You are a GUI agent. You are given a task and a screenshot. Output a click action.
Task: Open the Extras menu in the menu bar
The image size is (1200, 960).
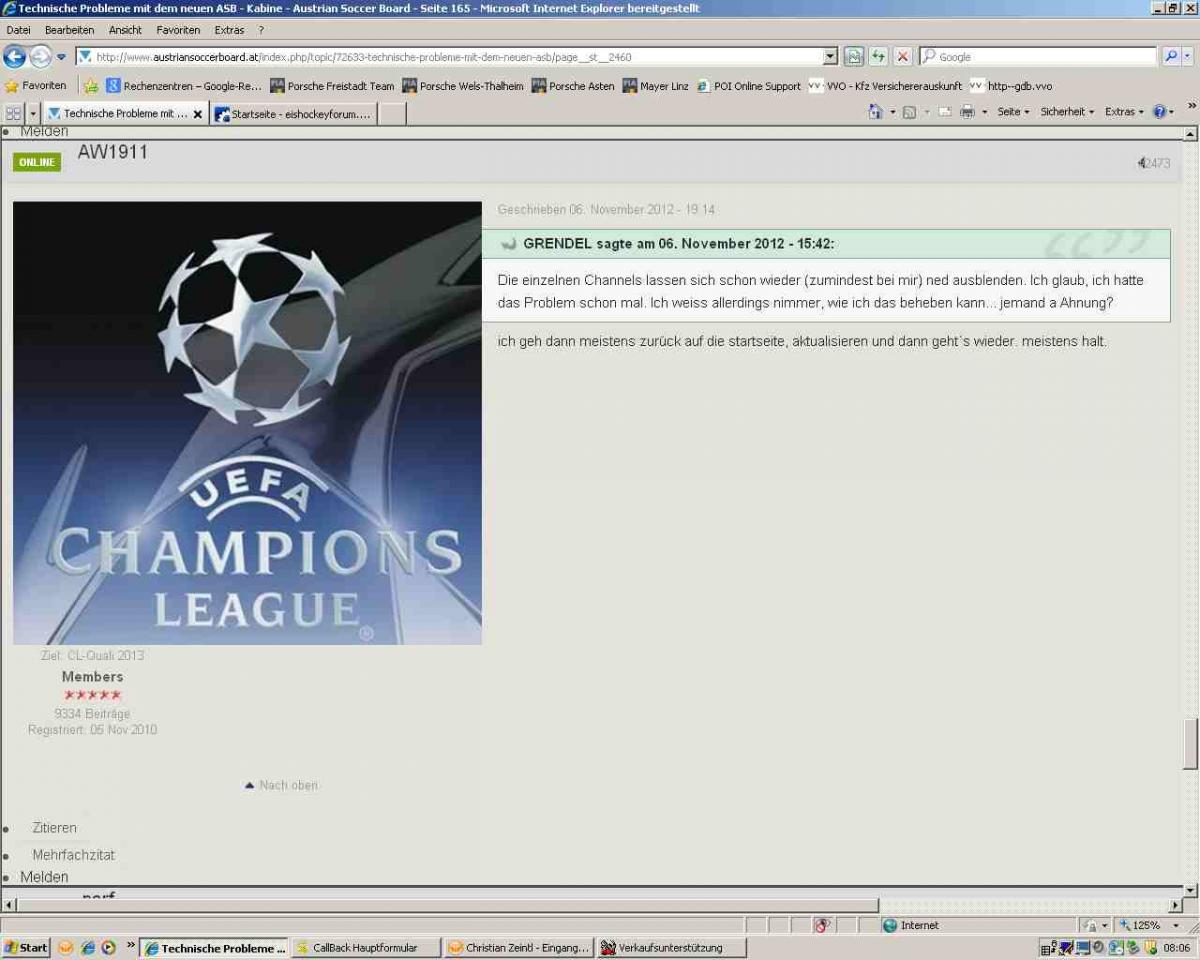coord(229,30)
